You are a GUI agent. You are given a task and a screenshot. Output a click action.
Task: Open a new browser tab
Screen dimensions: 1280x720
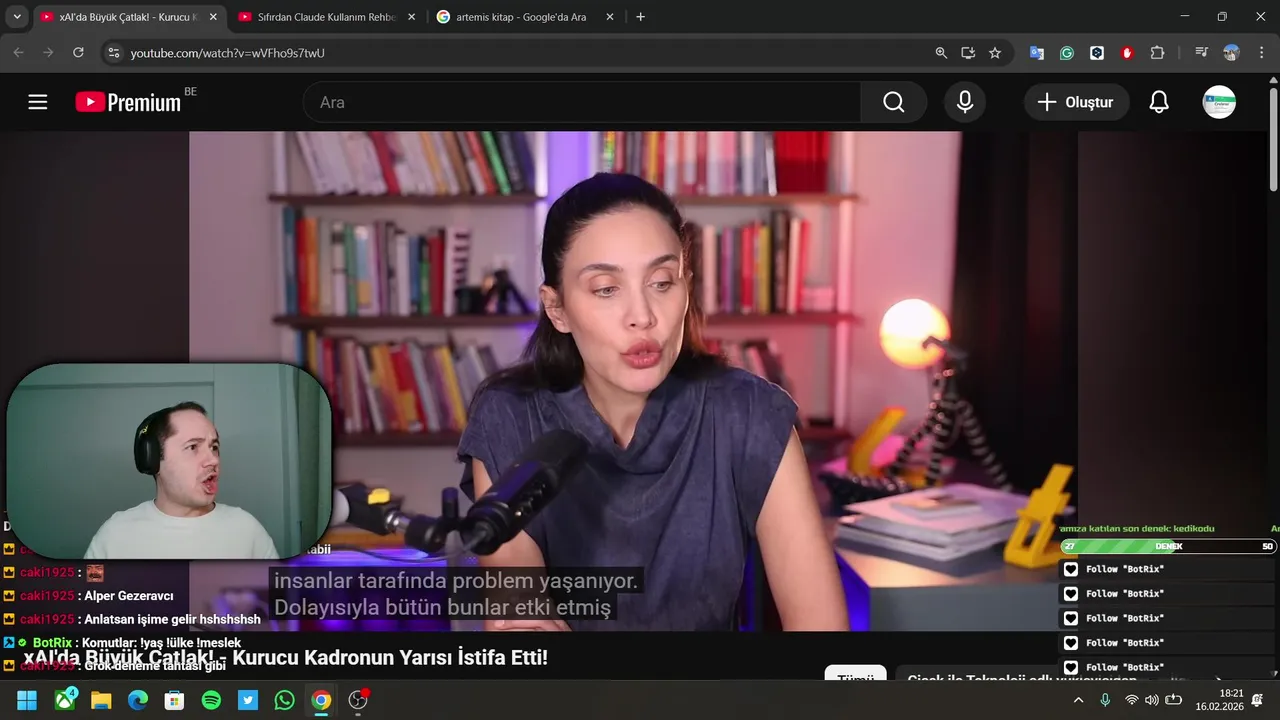tap(640, 17)
